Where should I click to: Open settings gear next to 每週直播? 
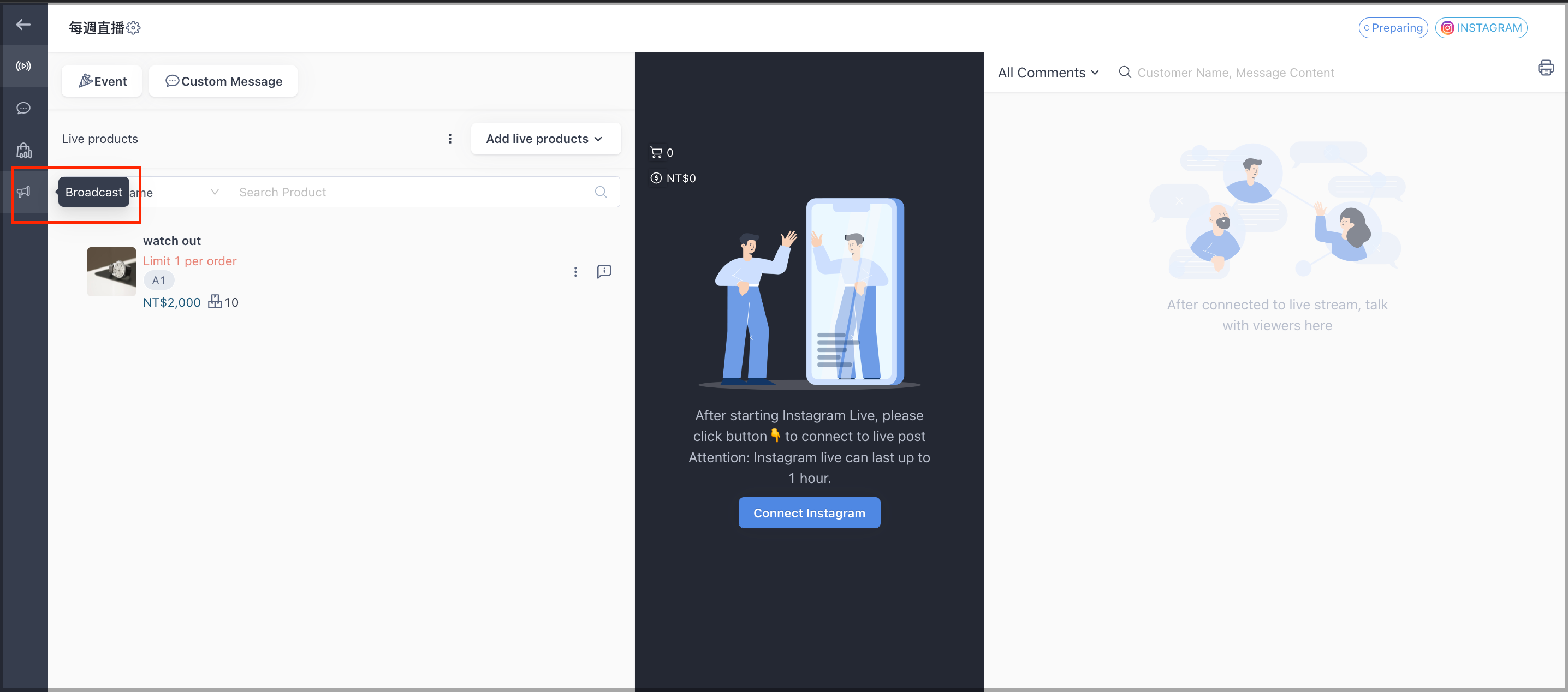133,28
